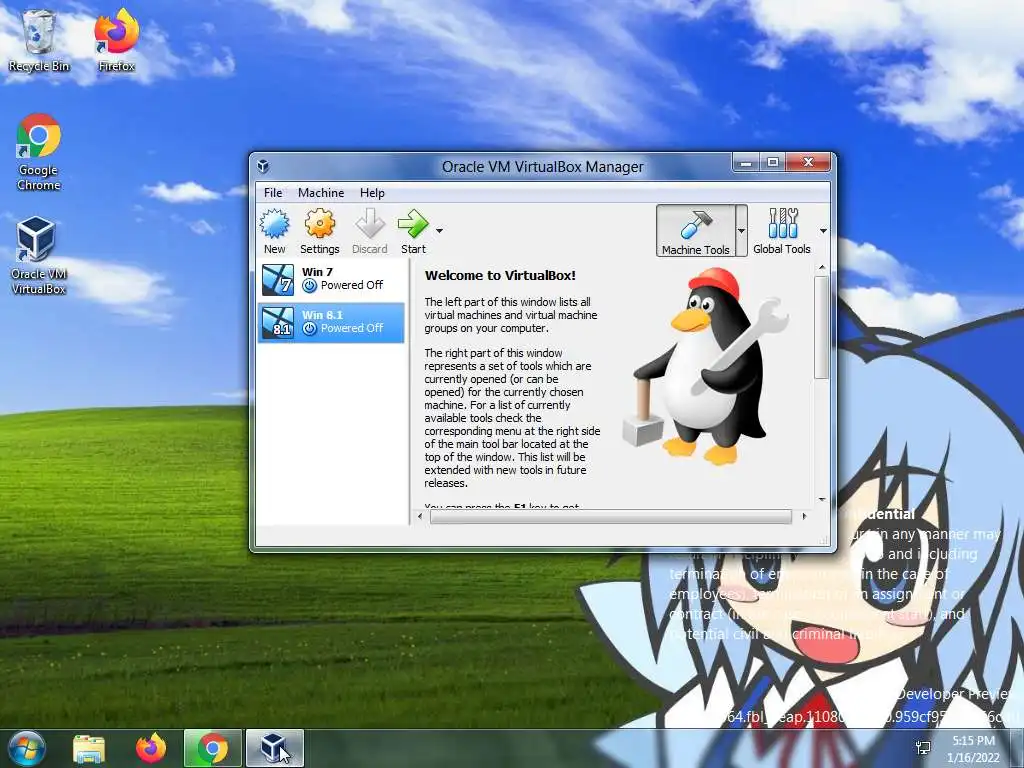Click Win 8.1 Powered Off status icon
Viewport: 1024px width, 768px height.
point(310,328)
